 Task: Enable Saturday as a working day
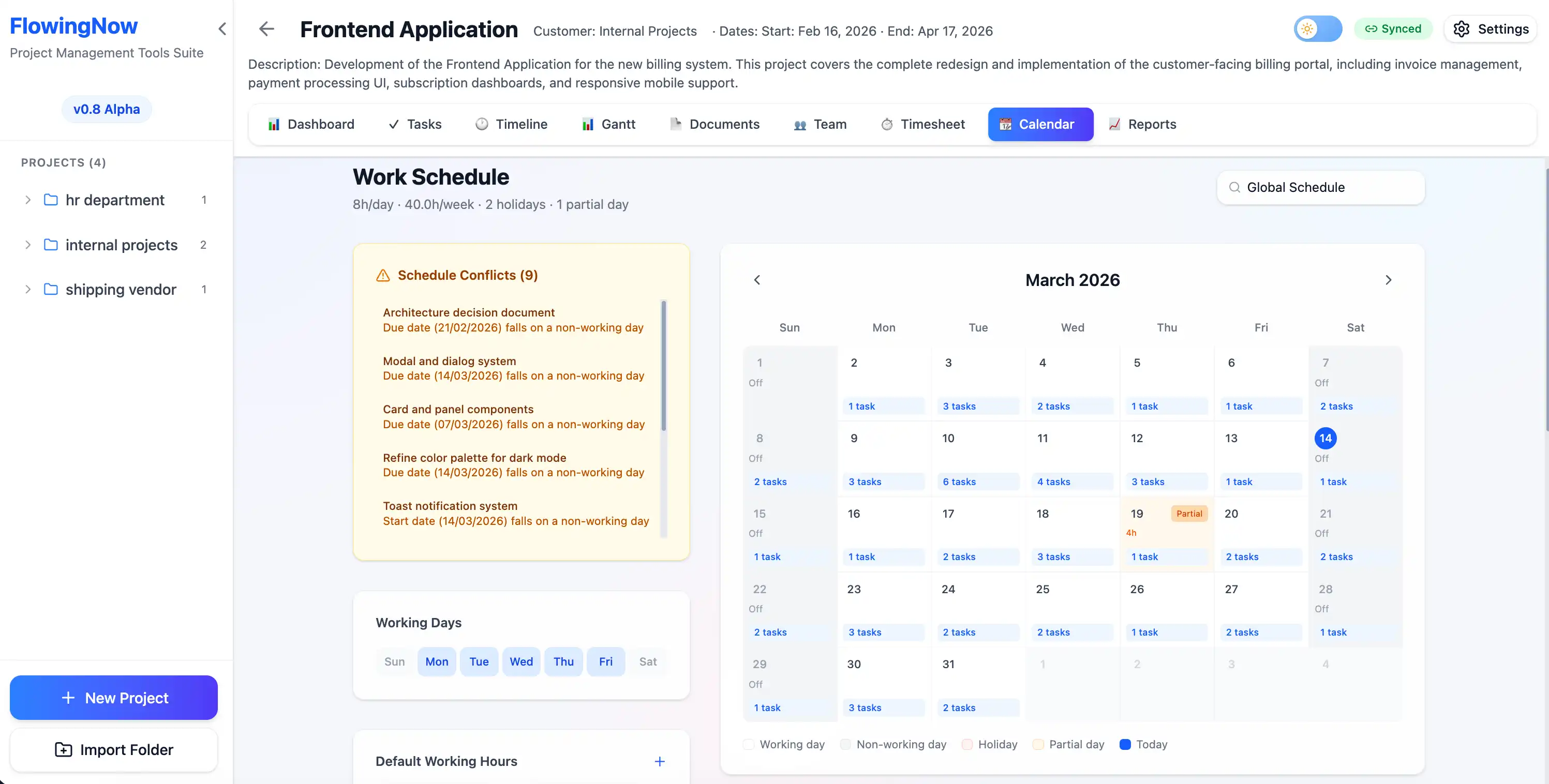pos(648,661)
